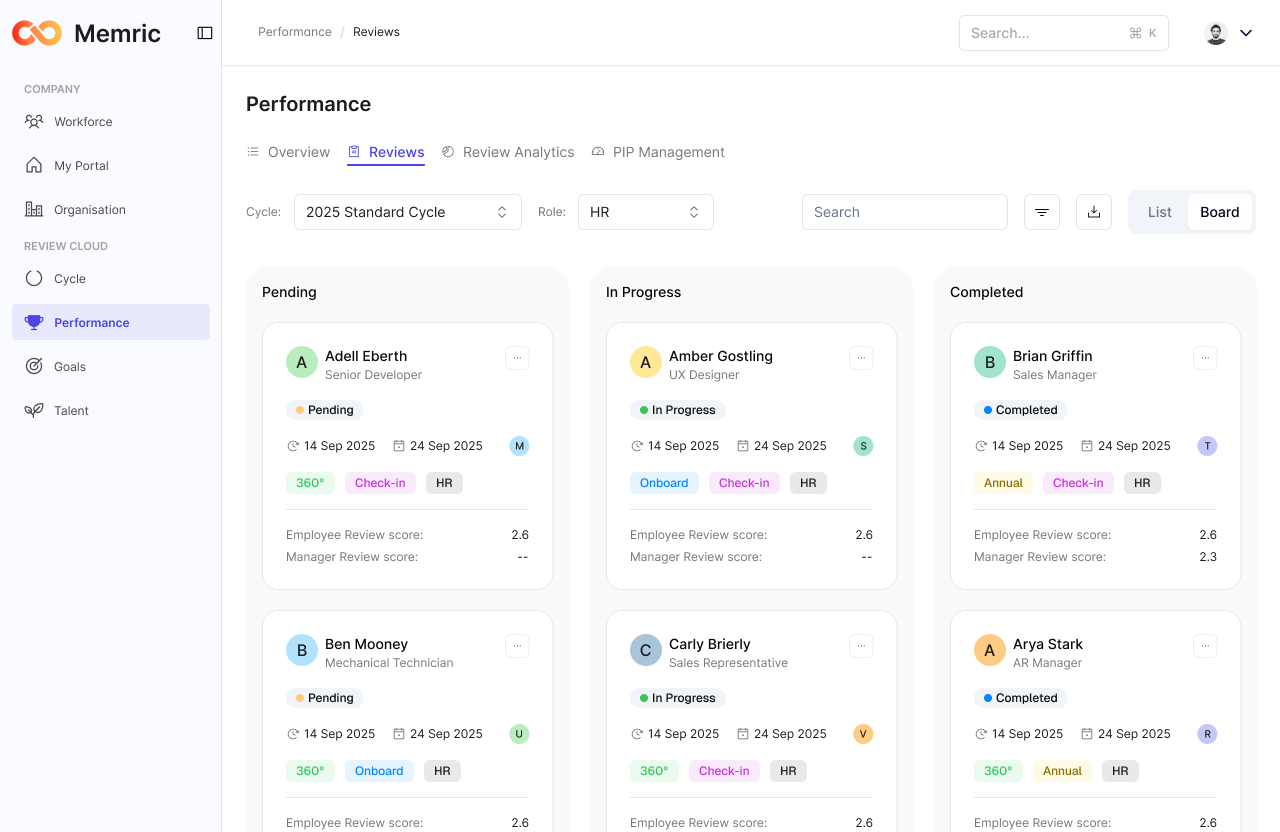Open the Talent page
The height and width of the screenshot is (832, 1280).
click(111, 411)
